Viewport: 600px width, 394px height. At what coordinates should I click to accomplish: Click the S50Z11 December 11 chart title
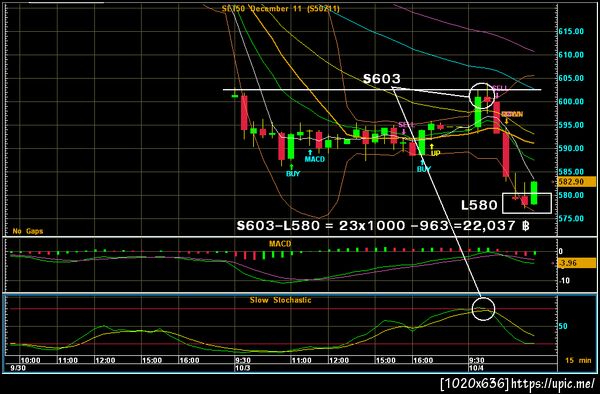pos(280,8)
